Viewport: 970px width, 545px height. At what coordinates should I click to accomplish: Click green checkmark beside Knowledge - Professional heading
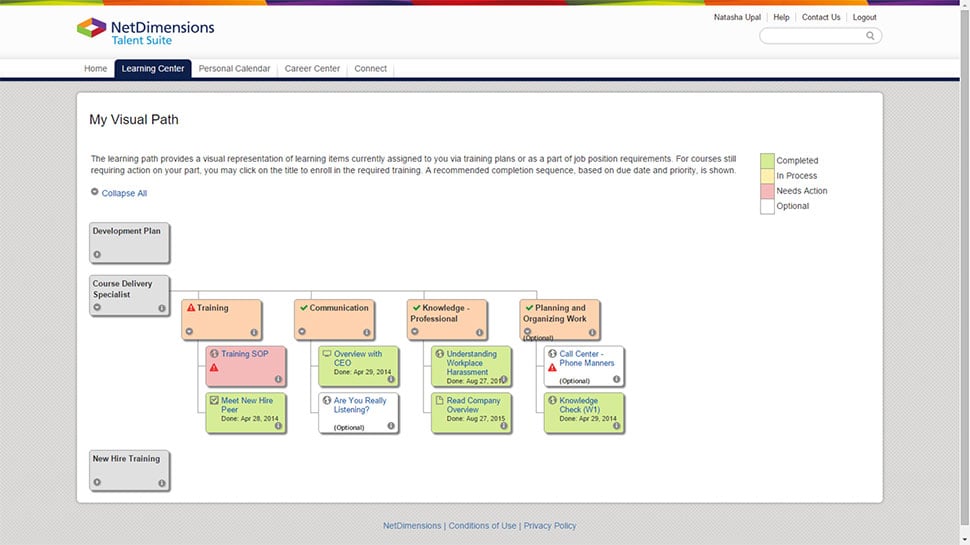(x=416, y=307)
